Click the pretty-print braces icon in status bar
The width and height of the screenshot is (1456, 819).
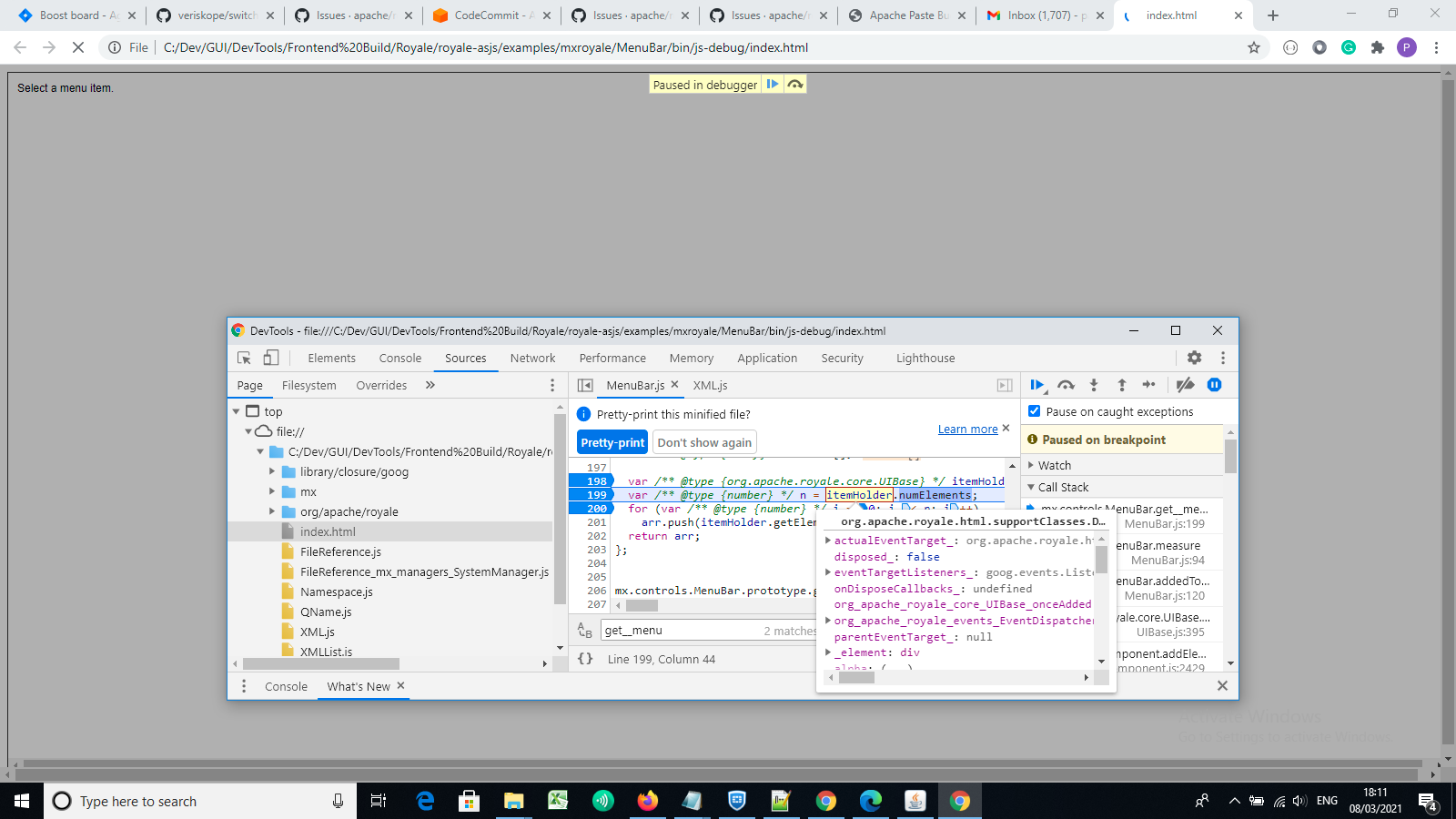586,659
